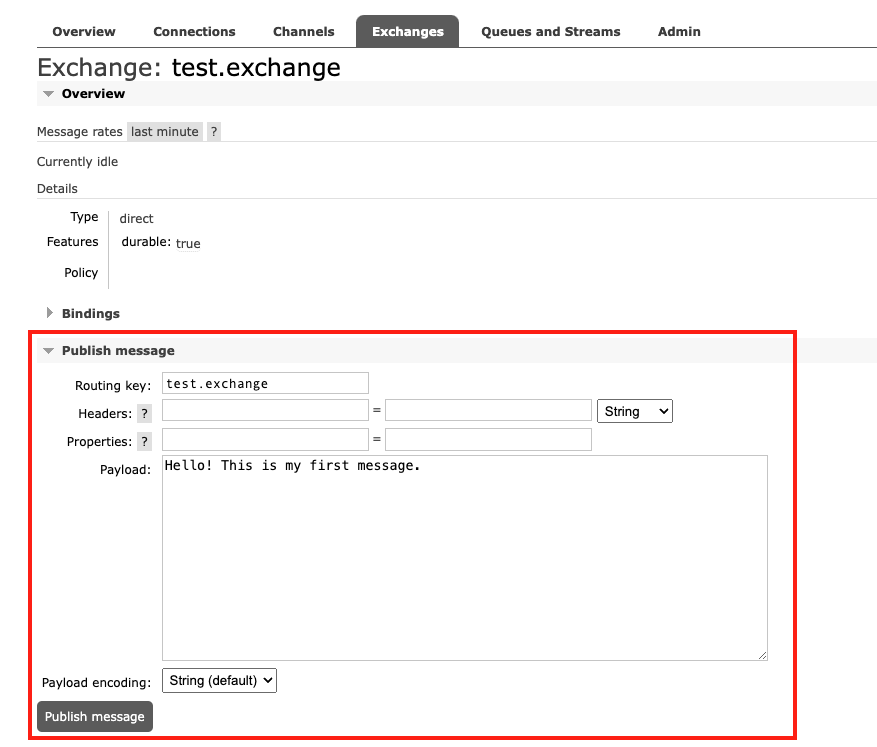877x747 pixels.
Task: Click the Properties value input field
Action: coord(488,440)
